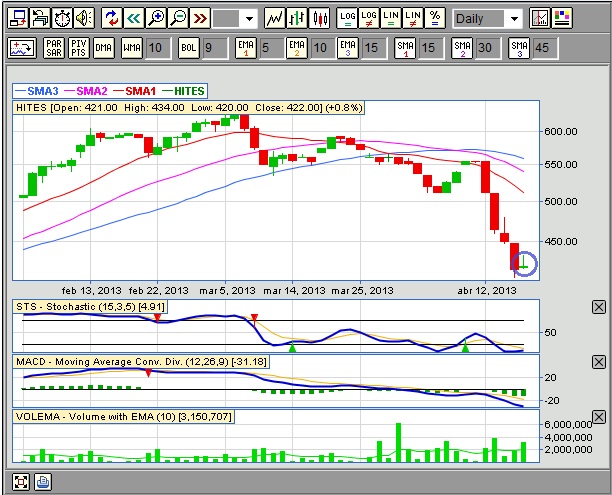This screenshot has height=495, width=612.
Task: Click the fit-to-screen icon in bottom bar
Action: (21, 482)
